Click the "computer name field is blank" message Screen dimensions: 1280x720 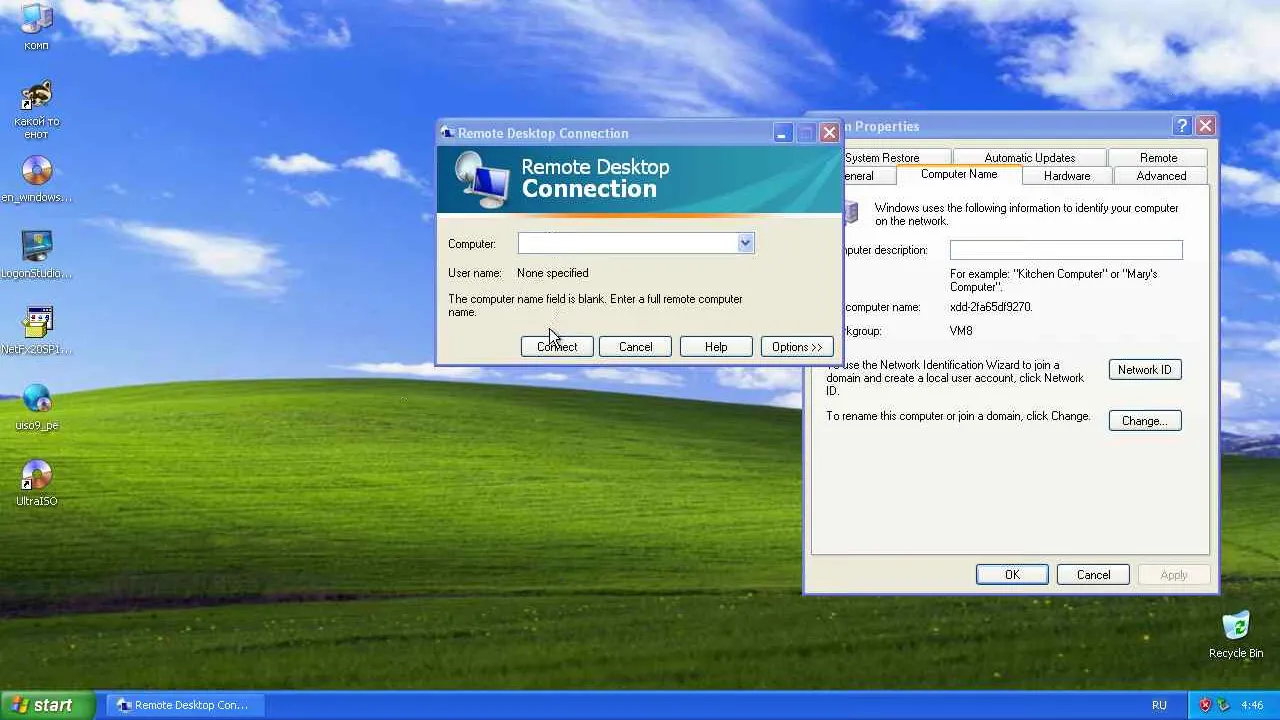(596, 305)
